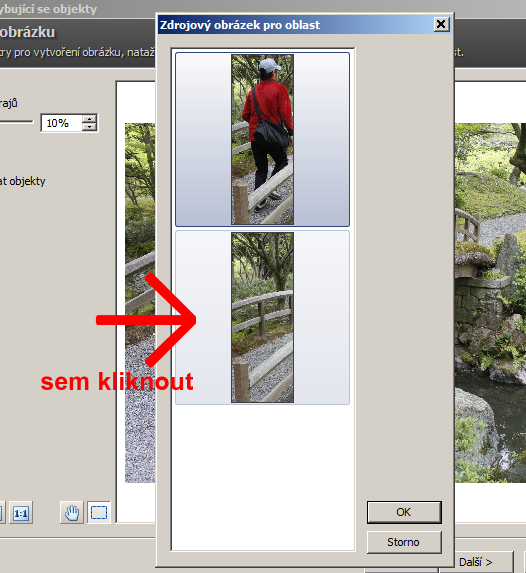The height and width of the screenshot is (573, 526).
Task: Close the Zdrojový obrázek pro oblast dialog
Action: click(x=441, y=24)
